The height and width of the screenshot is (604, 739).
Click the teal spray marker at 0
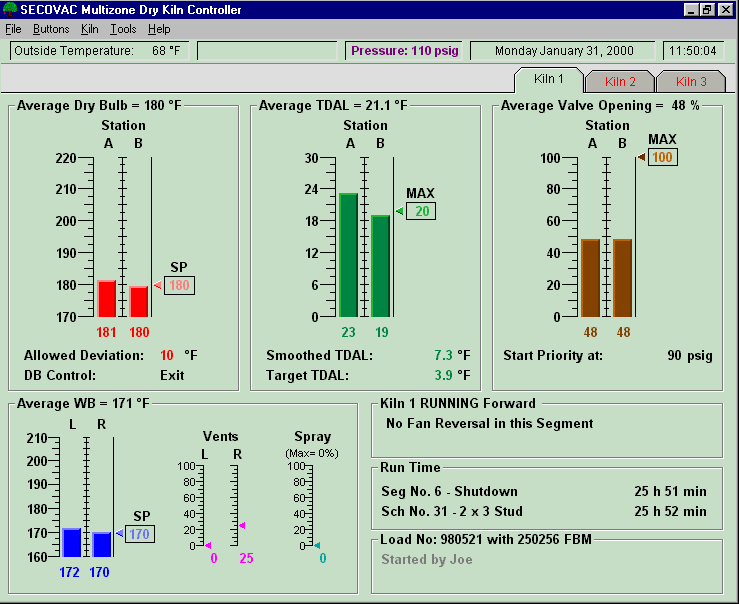click(317, 545)
